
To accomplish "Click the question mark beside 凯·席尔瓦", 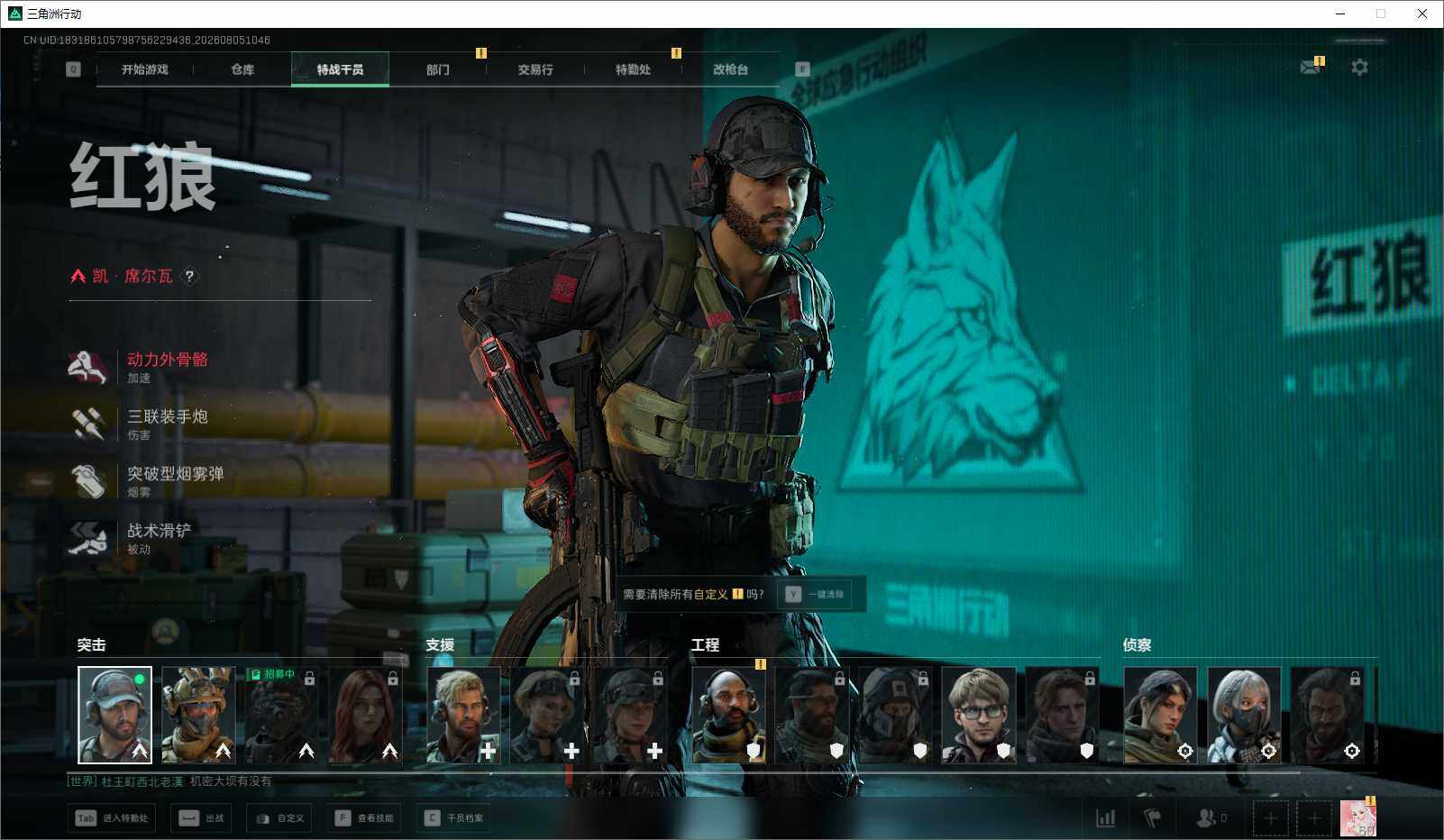I will coord(189,277).
